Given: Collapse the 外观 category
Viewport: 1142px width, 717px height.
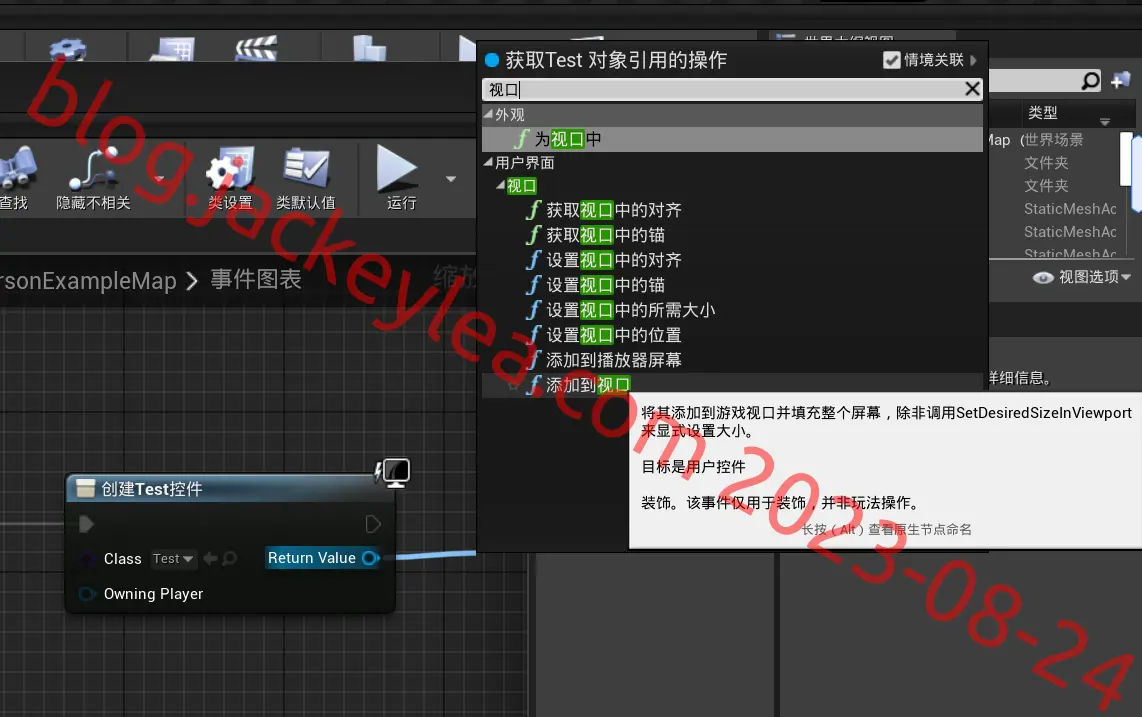Looking at the screenshot, I should tap(488, 114).
